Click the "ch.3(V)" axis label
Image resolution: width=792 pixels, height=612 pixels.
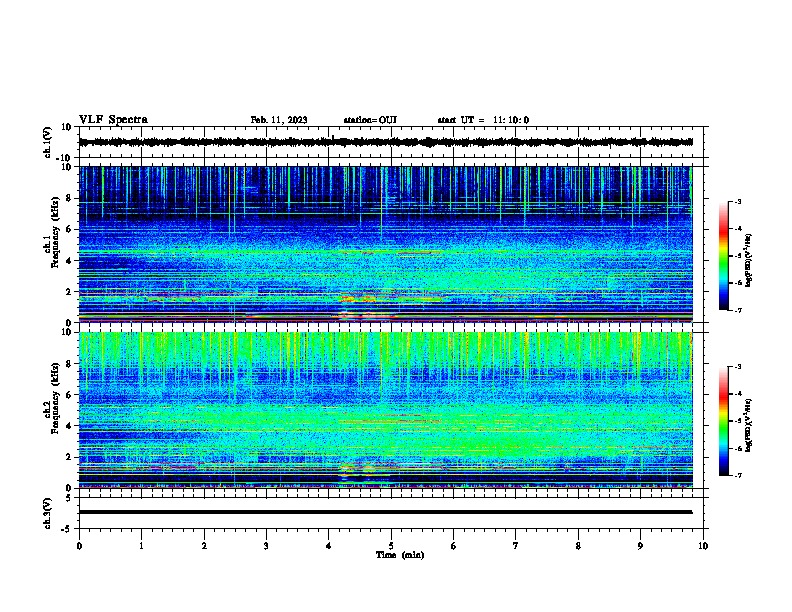tap(48, 513)
